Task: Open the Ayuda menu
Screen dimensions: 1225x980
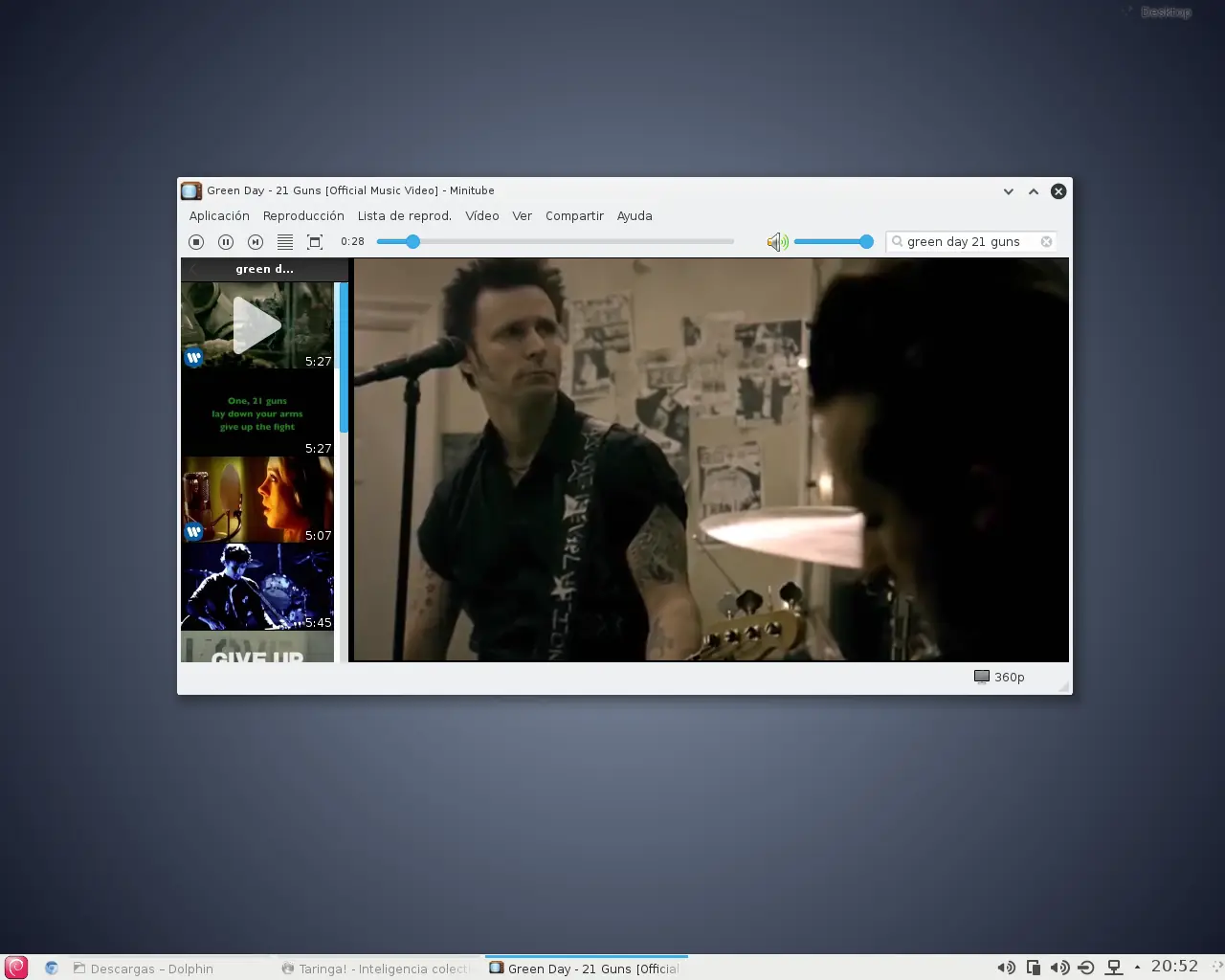Action: 635,216
